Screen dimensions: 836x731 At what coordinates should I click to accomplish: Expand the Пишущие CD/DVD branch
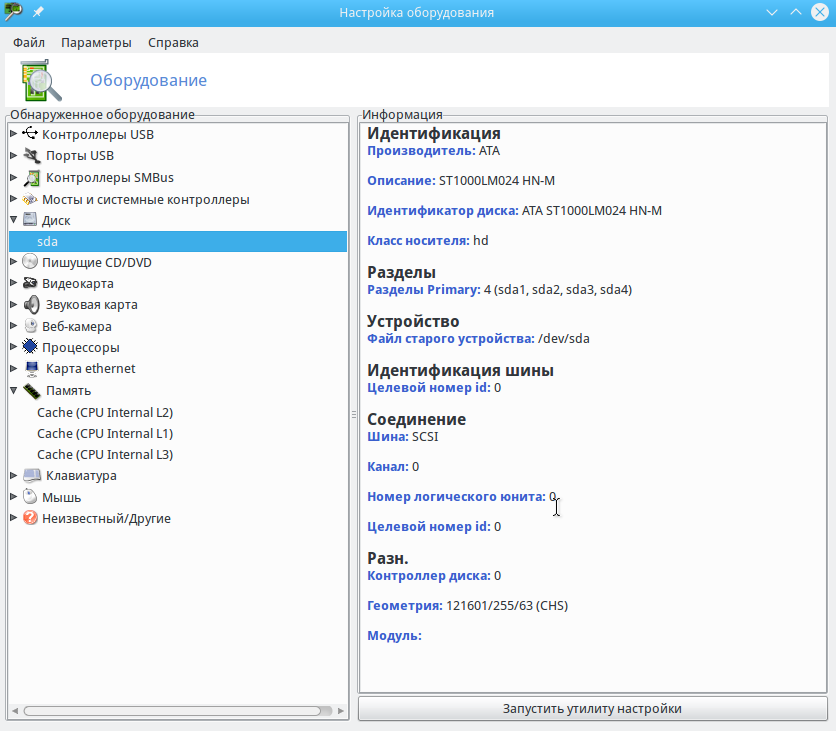pos(14,262)
